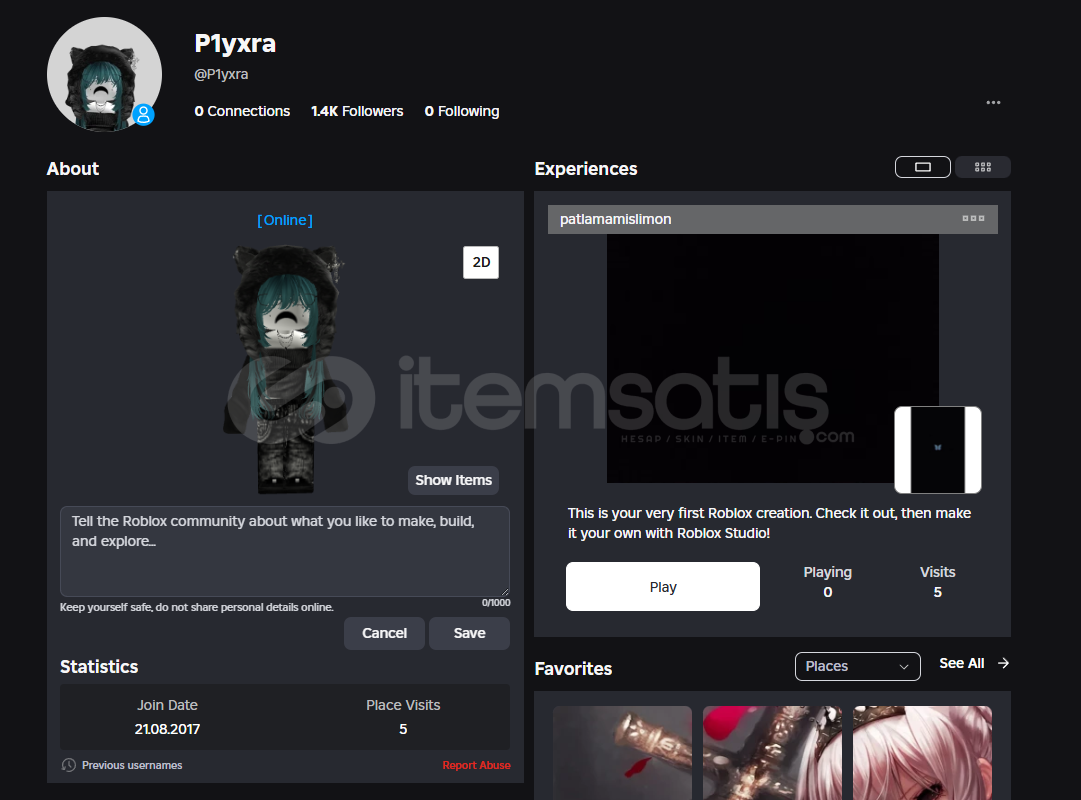This screenshot has height=800, width=1081.
Task: Open the pink-haired favorite place thumbnail
Action: coord(922,752)
